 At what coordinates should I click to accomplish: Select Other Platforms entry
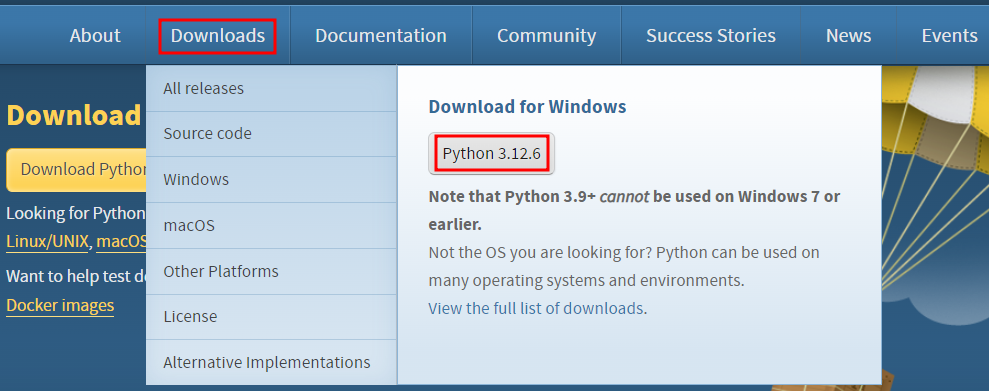[271, 271]
